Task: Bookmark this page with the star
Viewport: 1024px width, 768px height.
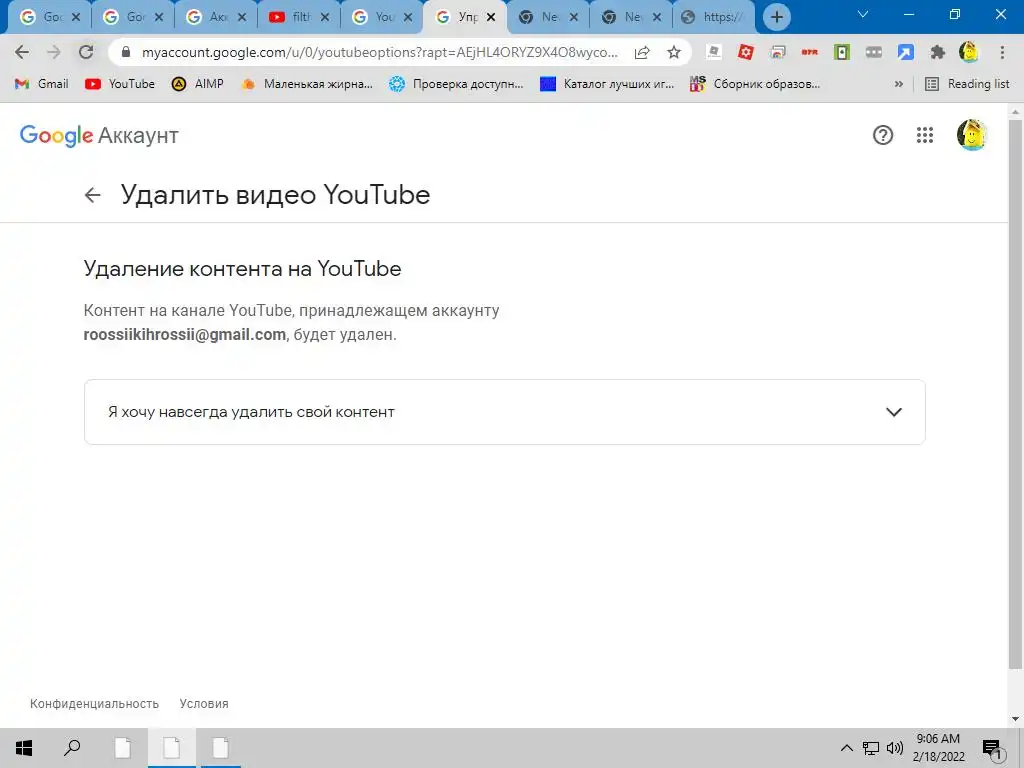Action: (674, 52)
